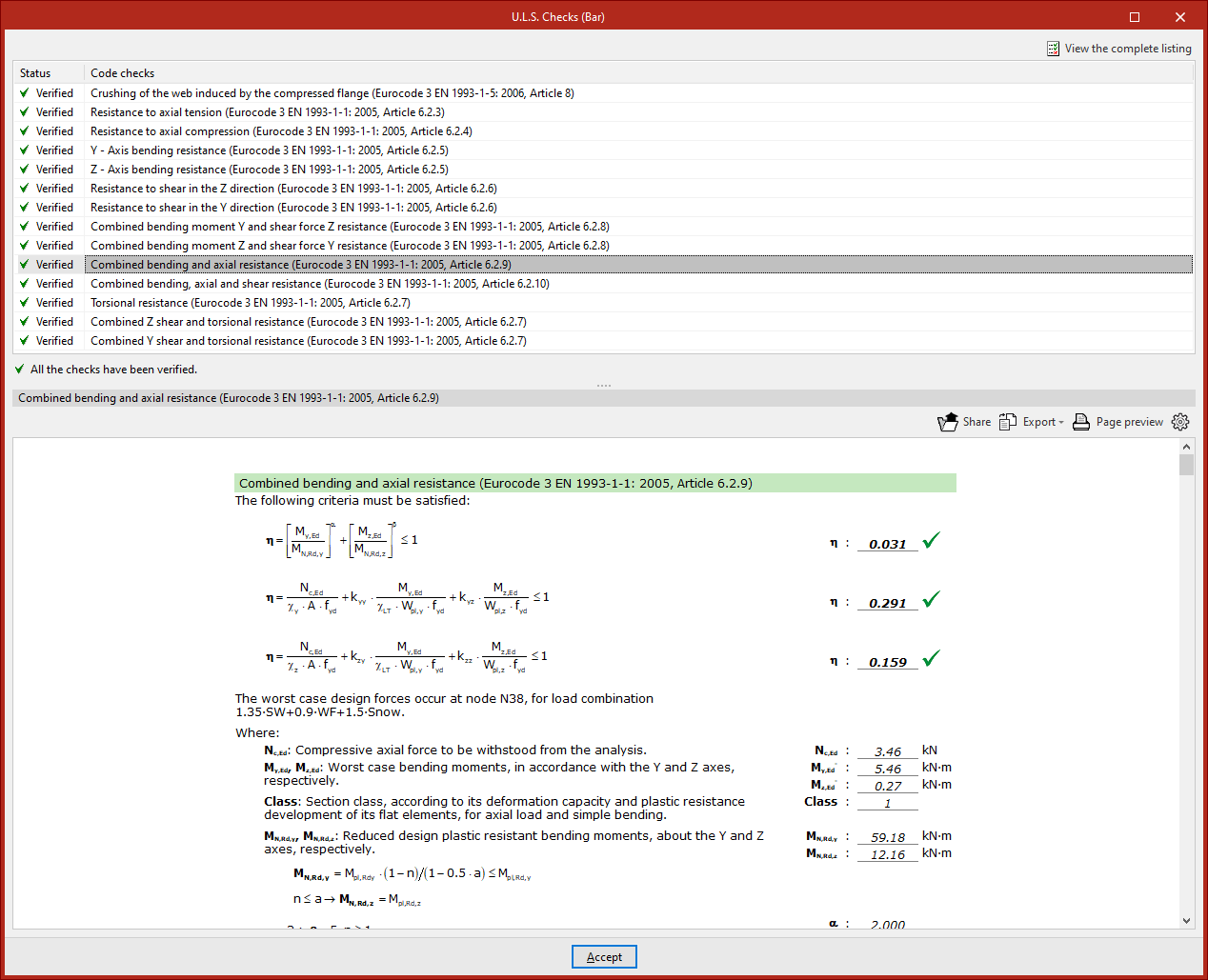Viewport: 1208px width, 980px height.
Task: Select Z - Axis bending resistance row
Action: click(605, 170)
